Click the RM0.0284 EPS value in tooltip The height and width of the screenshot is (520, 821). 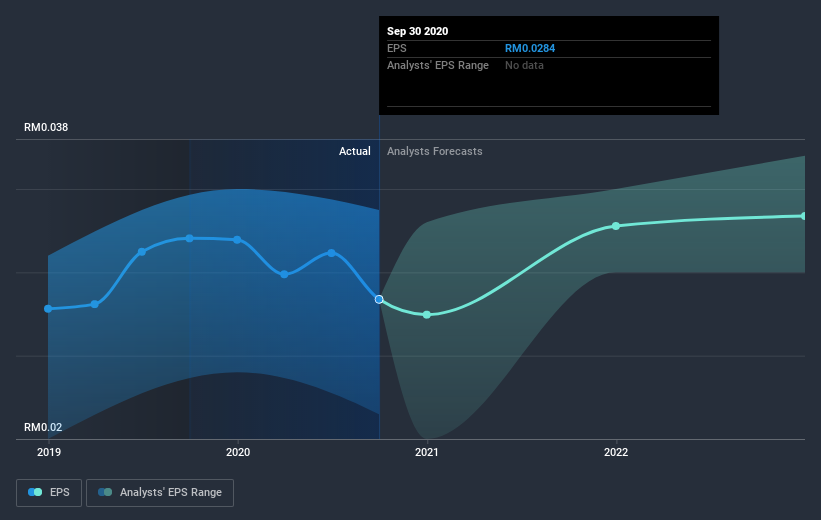click(x=530, y=48)
